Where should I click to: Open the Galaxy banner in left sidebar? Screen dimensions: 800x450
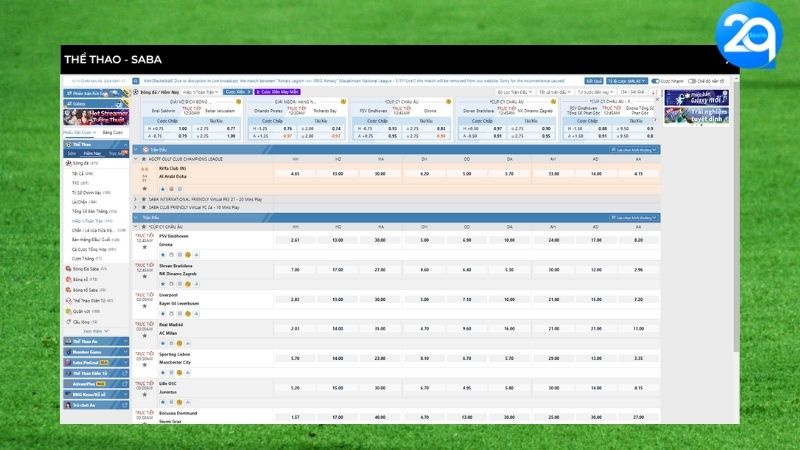(x=96, y=104)
